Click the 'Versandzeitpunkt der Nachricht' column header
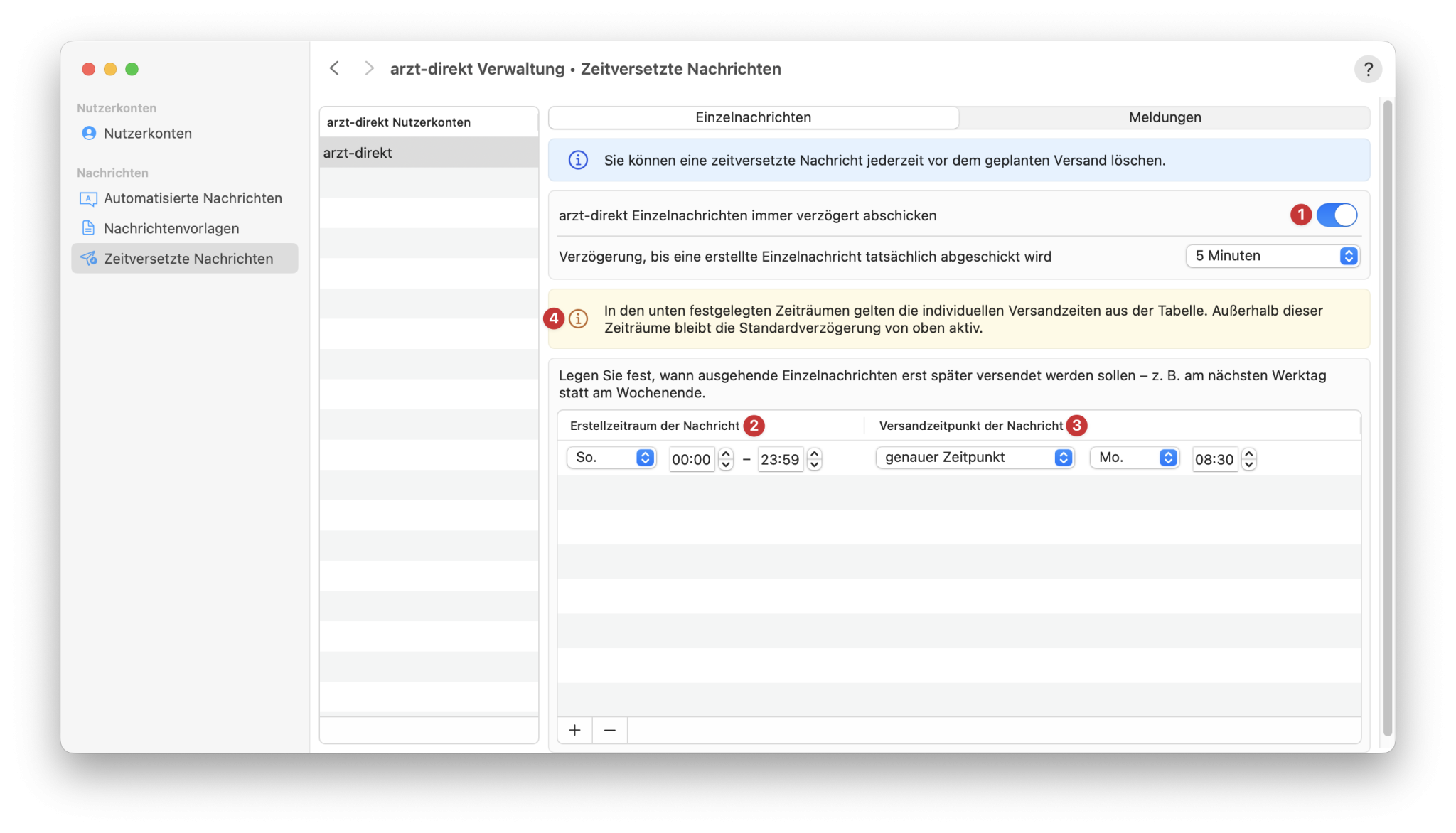The height and width of the screenshot is (833, 1456). [1113, 426]
